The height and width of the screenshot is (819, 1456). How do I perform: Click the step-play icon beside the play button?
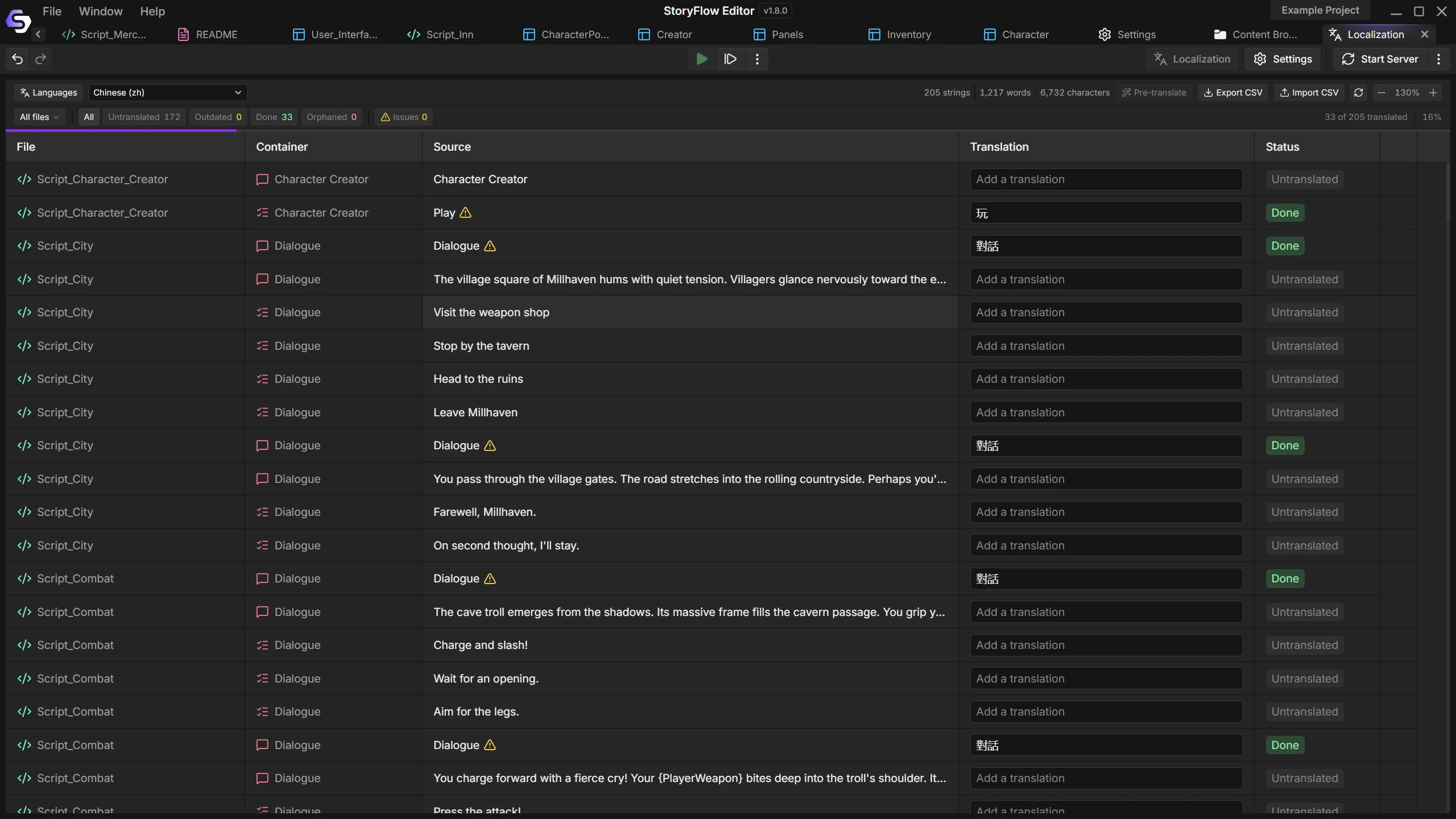(730, 59)
